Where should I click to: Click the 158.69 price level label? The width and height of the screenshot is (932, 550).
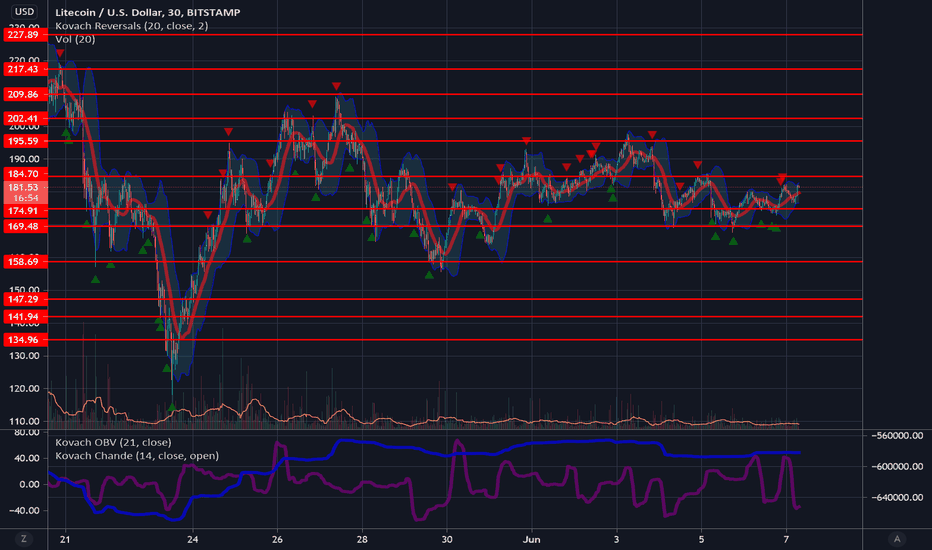[25, 262]
